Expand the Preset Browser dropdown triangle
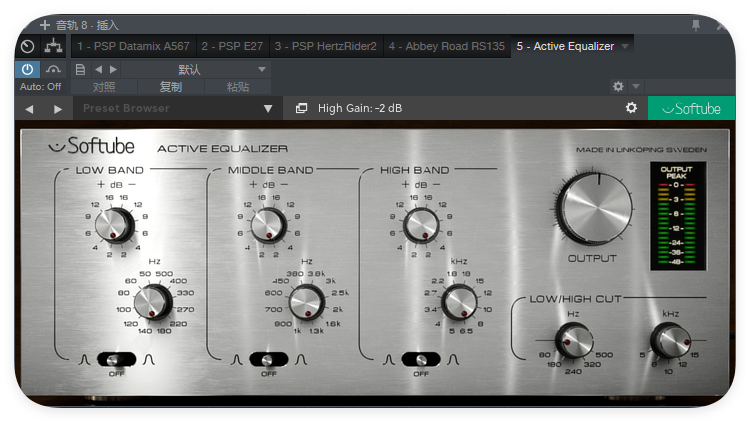The image size is (750, 422). (268, 109)
